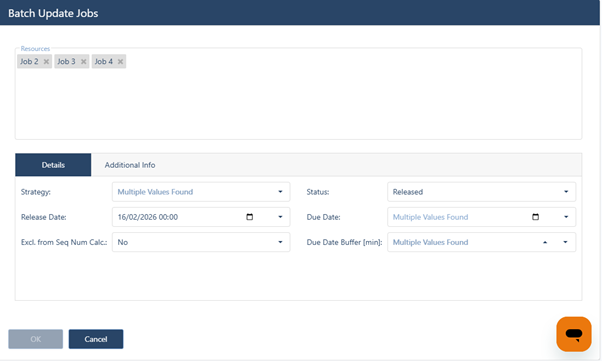The image size is (602, 361).
Task: Click the Release Date value 16/02/2026 00:00
Action: pyautogui.click(x=148, y=217)
